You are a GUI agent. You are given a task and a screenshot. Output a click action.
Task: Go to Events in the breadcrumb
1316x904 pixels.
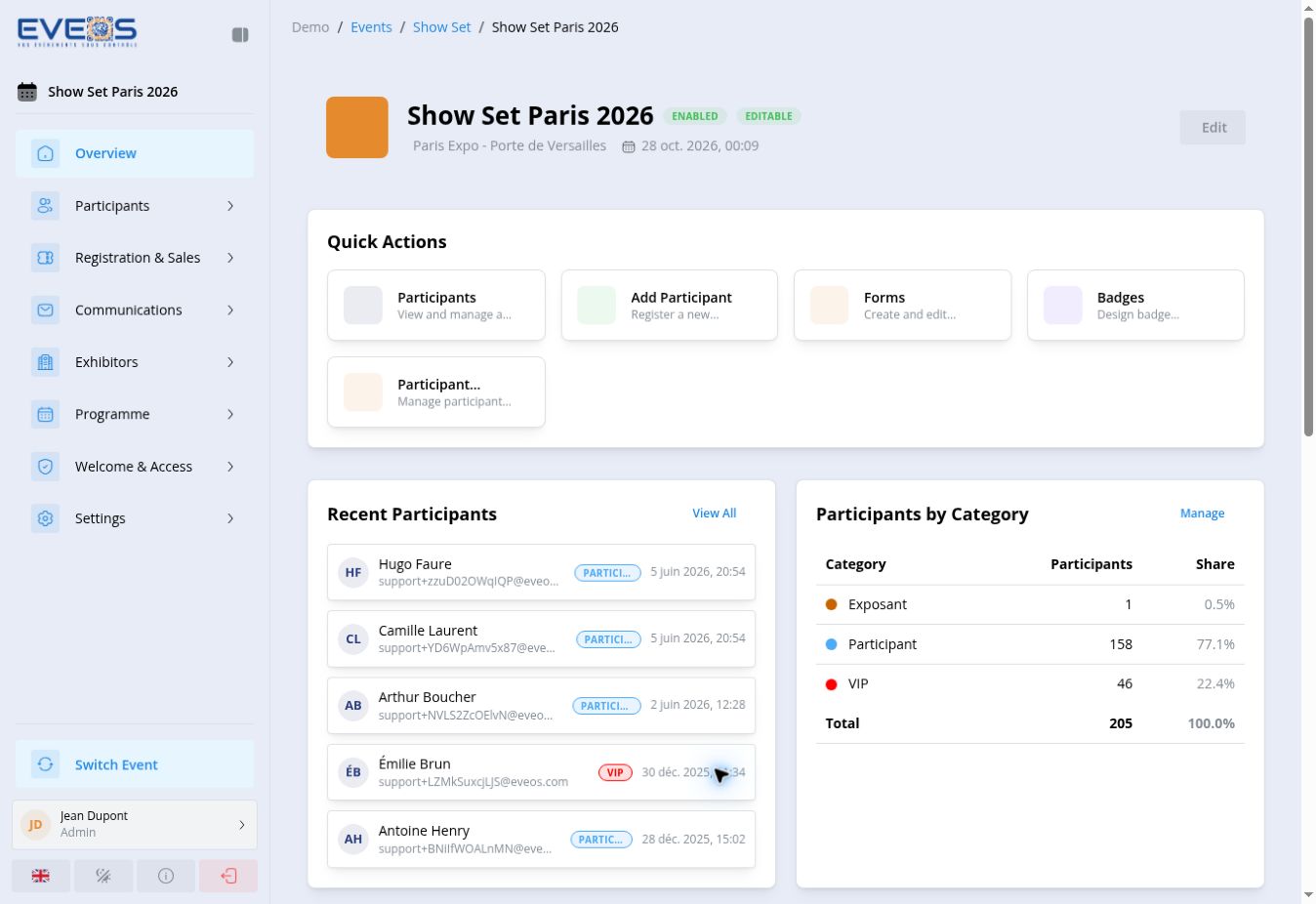371,27
